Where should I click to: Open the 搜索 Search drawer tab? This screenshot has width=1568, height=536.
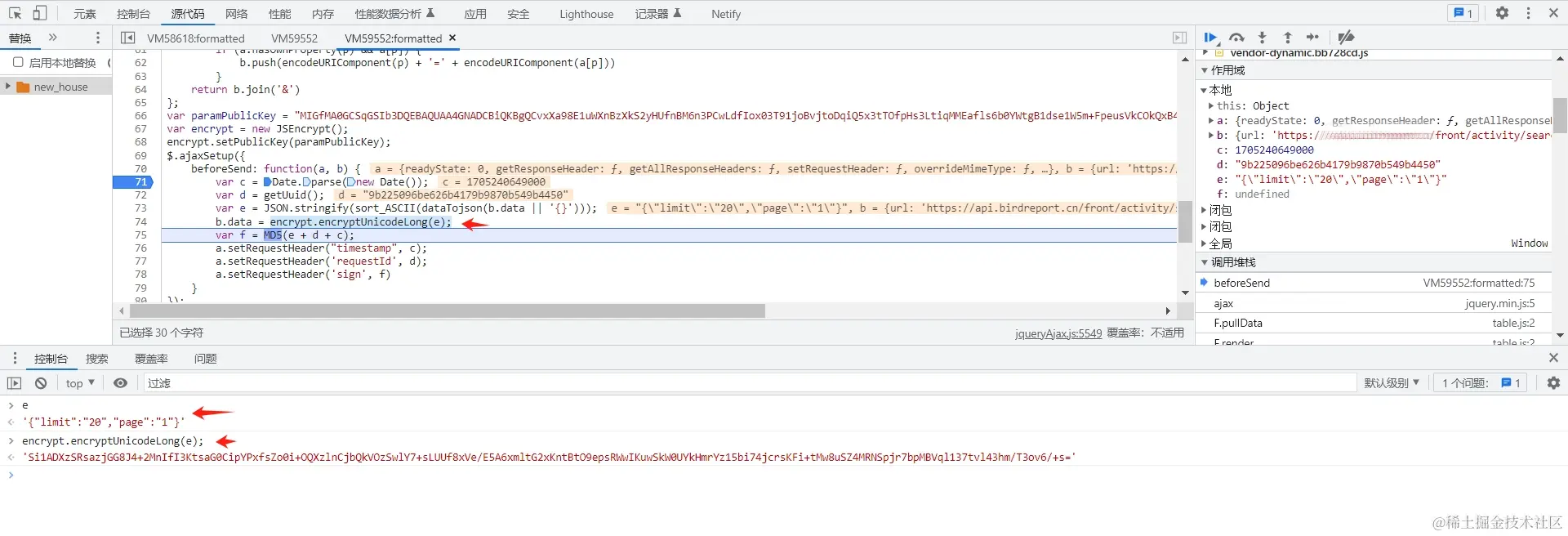coord(97,359)
